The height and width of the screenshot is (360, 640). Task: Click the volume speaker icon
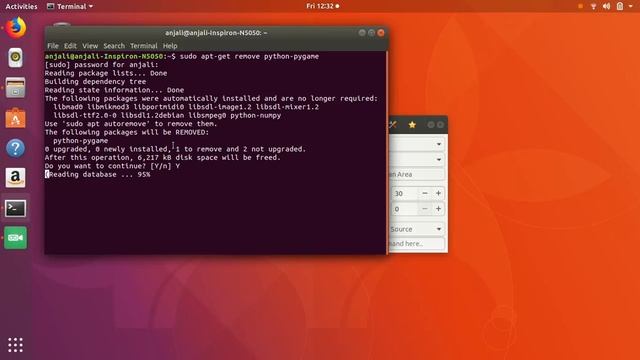[x=607, y=6]
